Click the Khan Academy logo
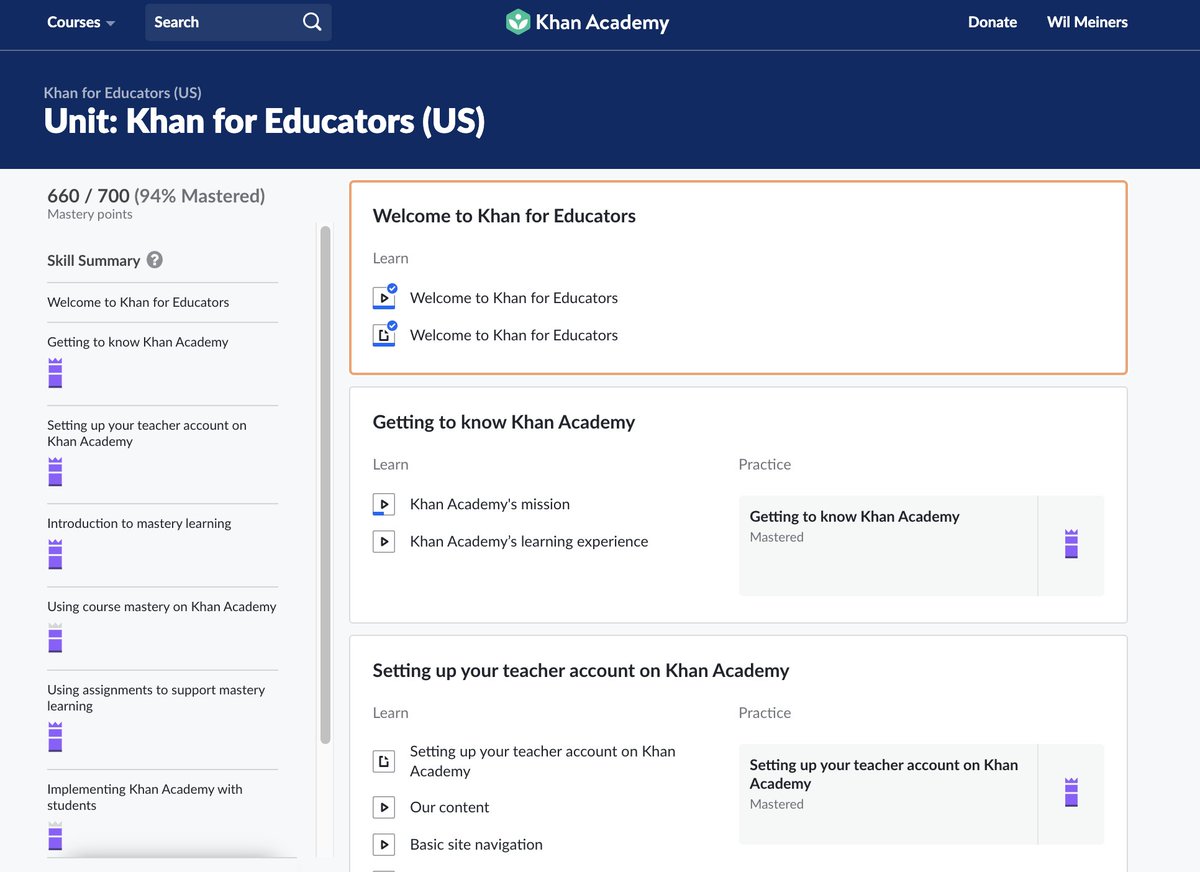The width and height of the screenshot is (1200, 872). coord(587,22)
